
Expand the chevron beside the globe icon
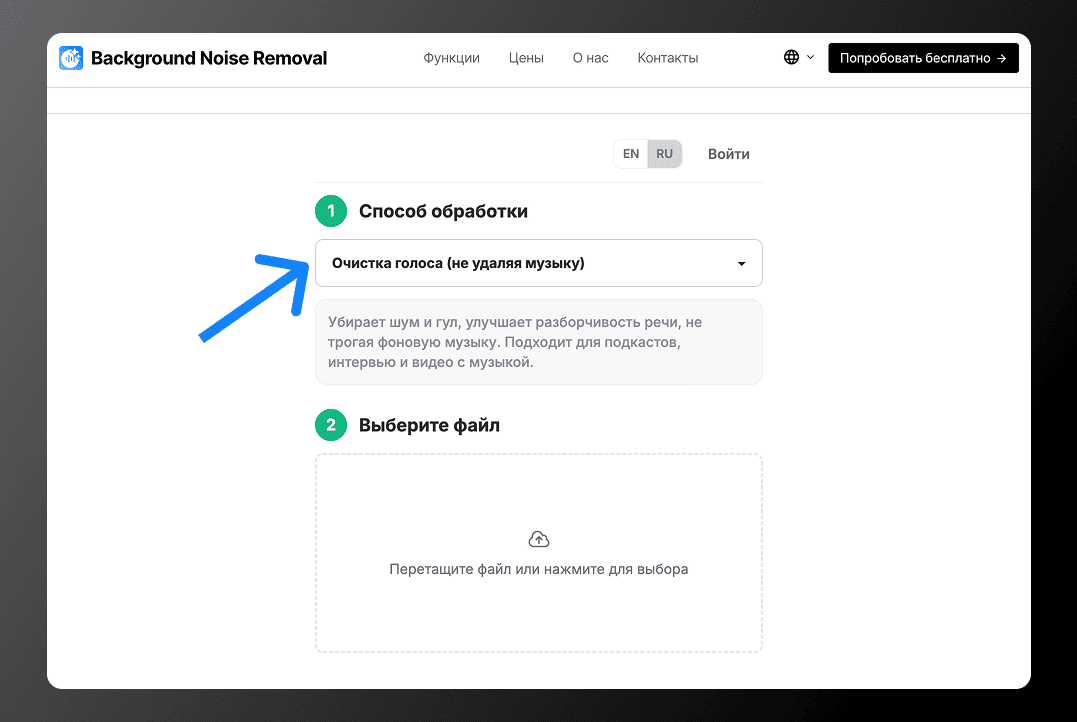[810, 58]
